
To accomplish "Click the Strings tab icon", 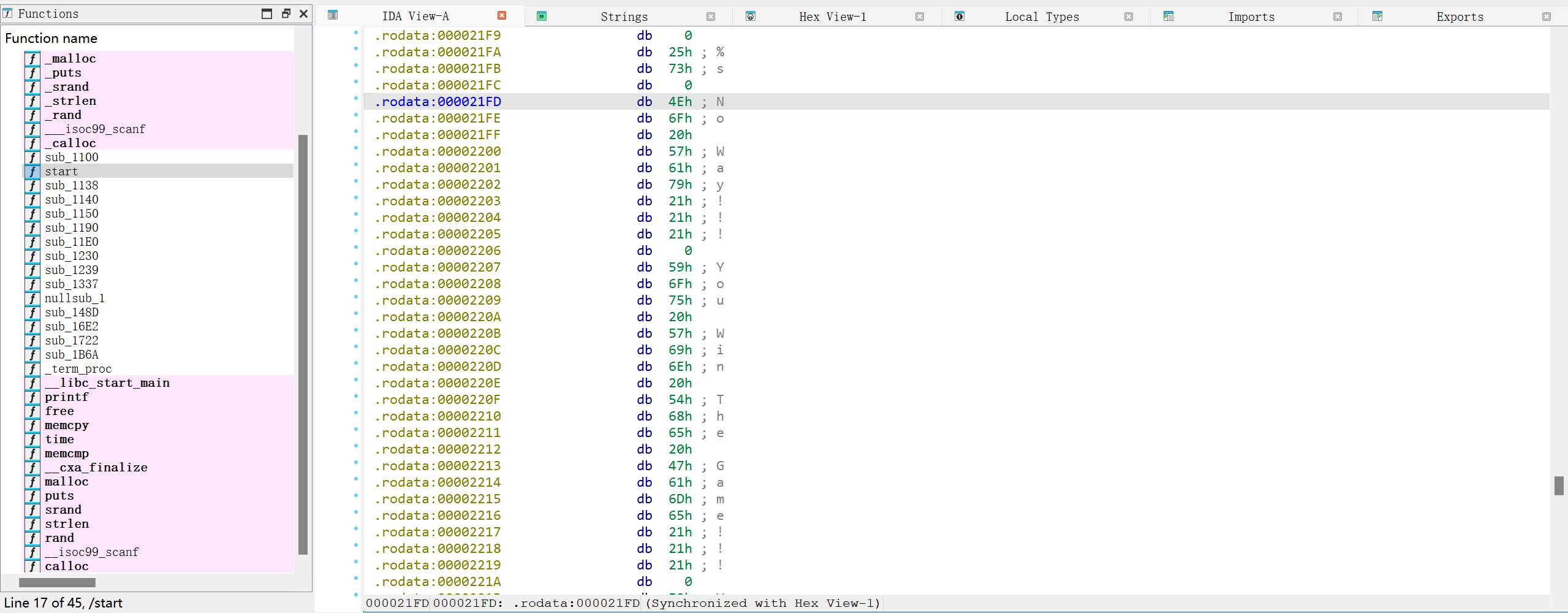I will click(x=542, y=17).
